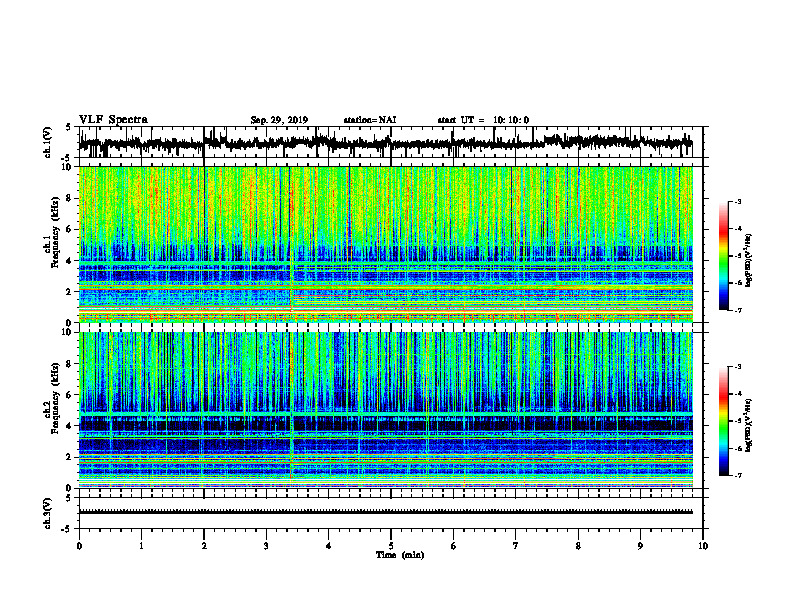Click the ch.1 frequency spectrogram panel
The width and height of the screenshot is (792, 612).
click(390, 244)
